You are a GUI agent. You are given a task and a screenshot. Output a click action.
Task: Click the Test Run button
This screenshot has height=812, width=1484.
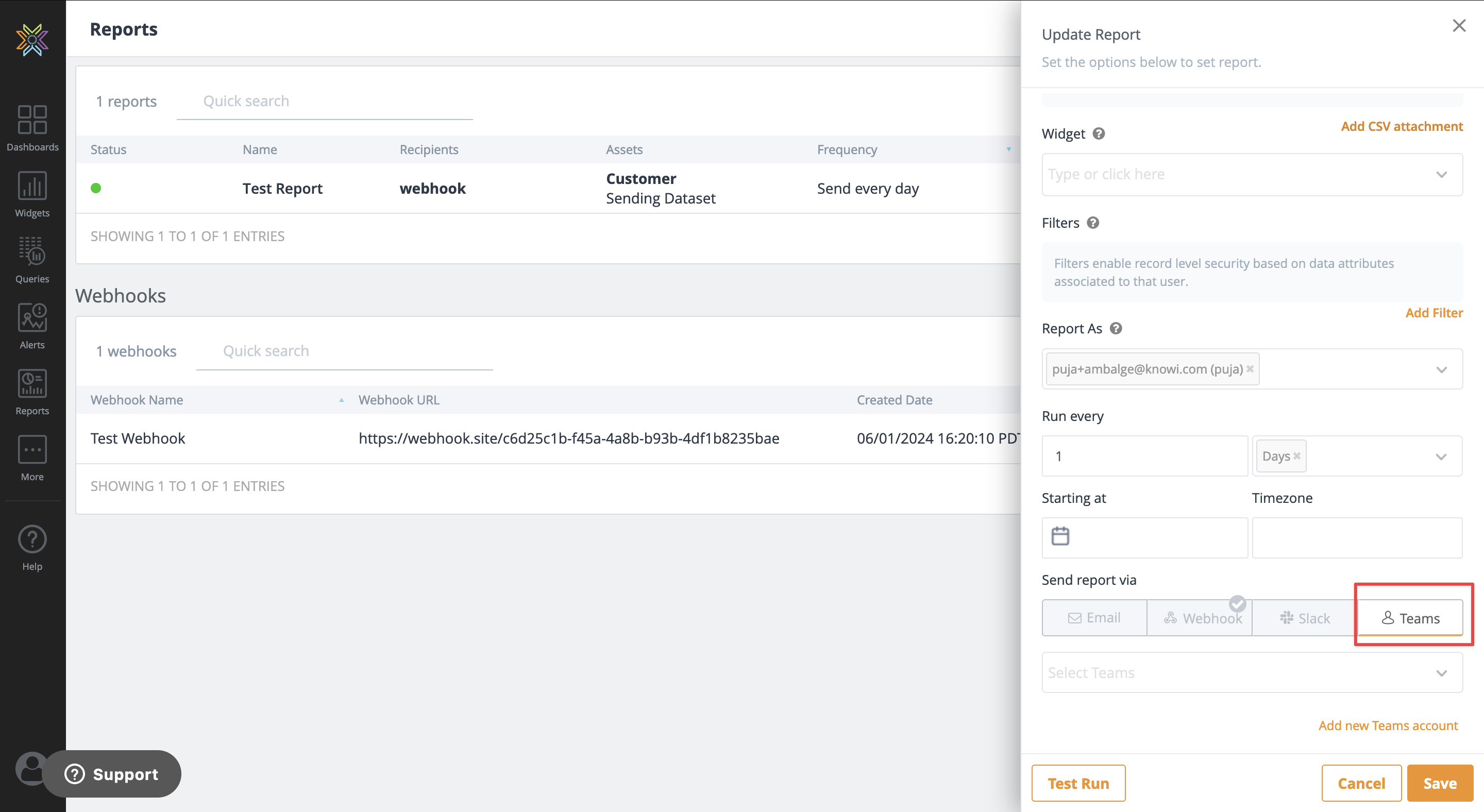[x=1078, y=783]
